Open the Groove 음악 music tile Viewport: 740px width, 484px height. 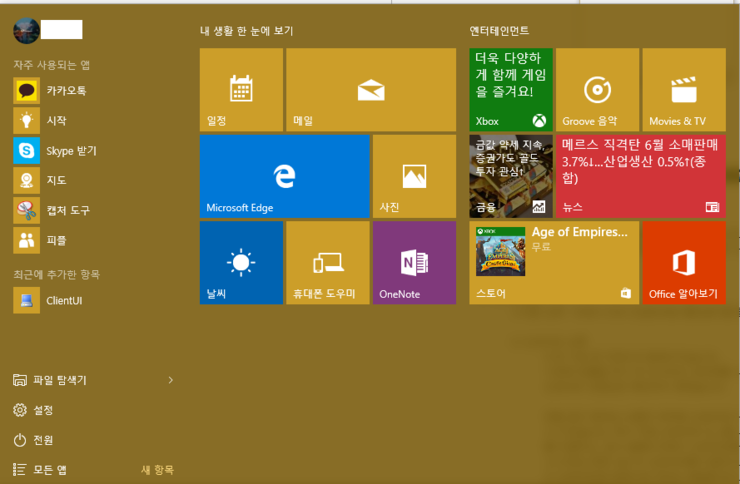click(x=597, y=90)
